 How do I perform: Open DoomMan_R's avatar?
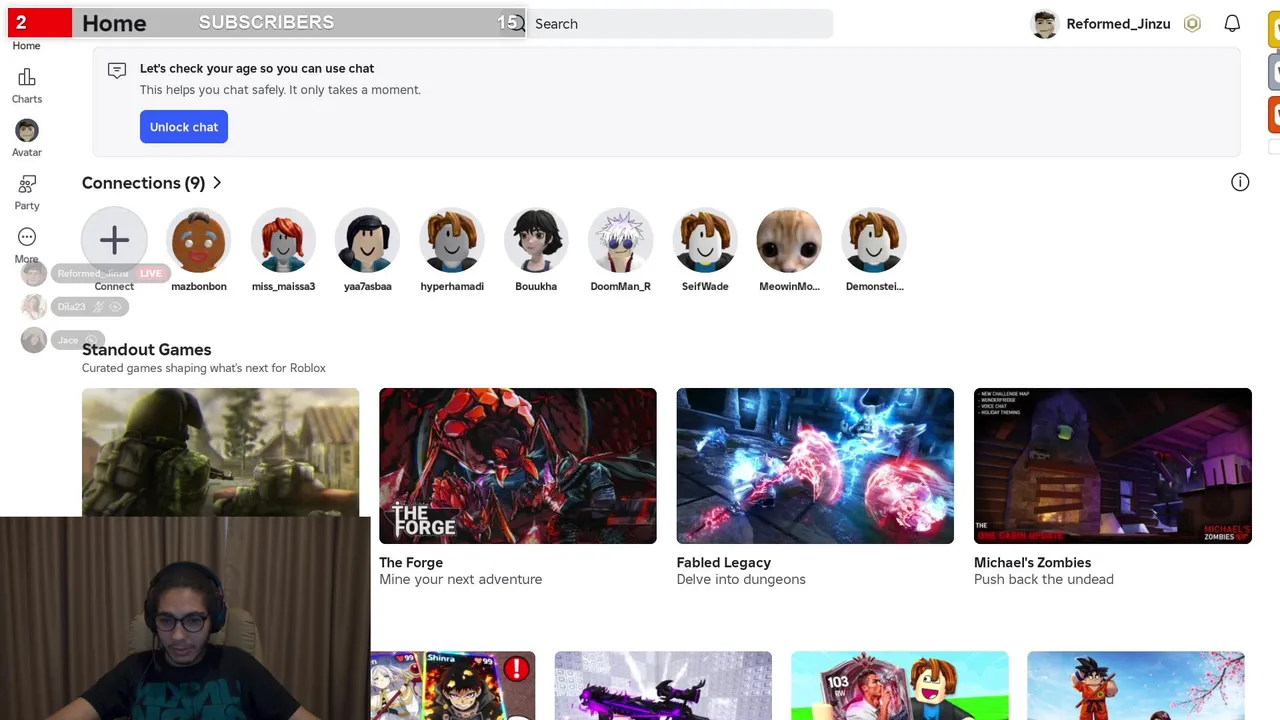point(620,240)
